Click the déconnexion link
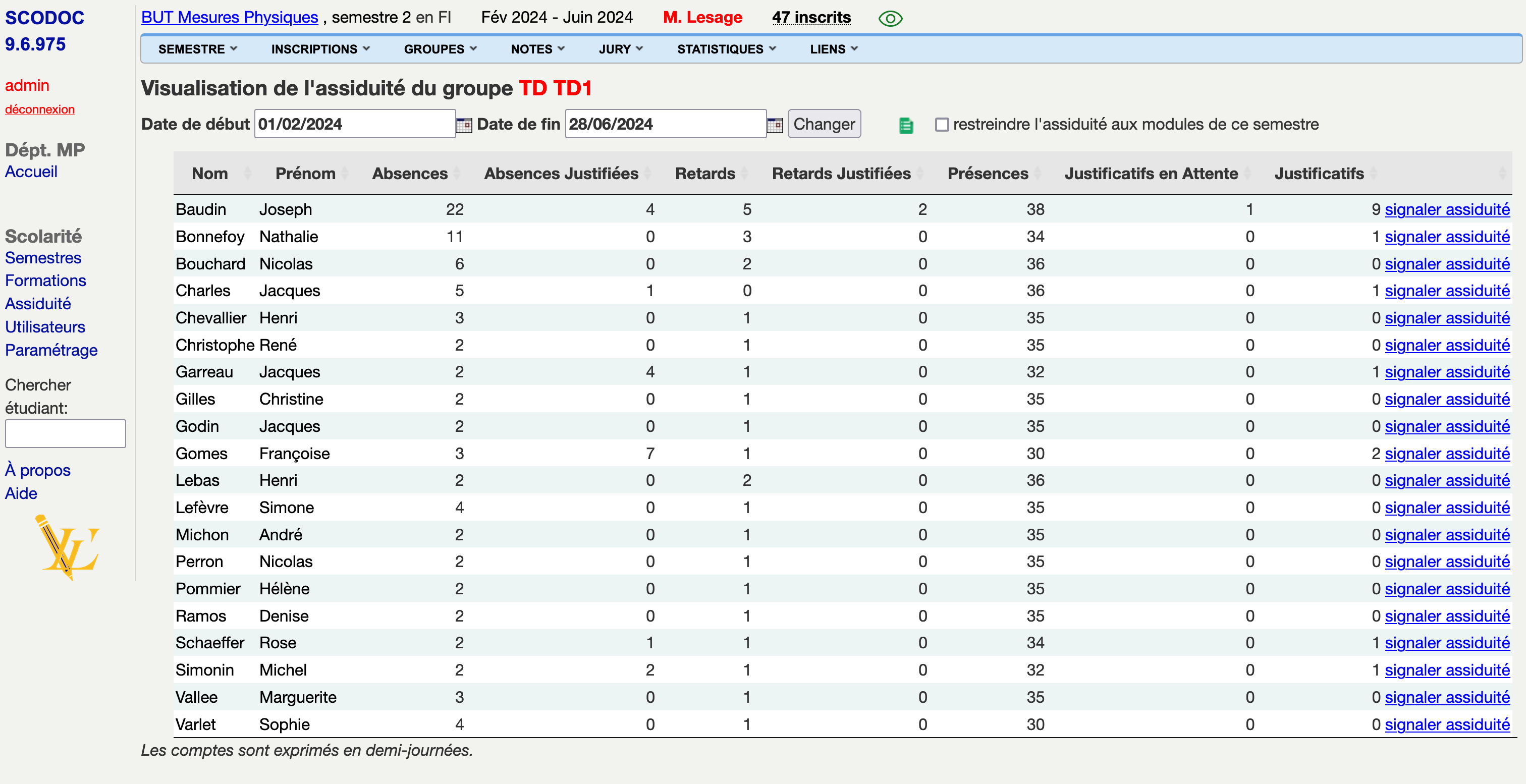Image resolution: width=1526 pixels, height=784 pixels. tap(40, 109)
